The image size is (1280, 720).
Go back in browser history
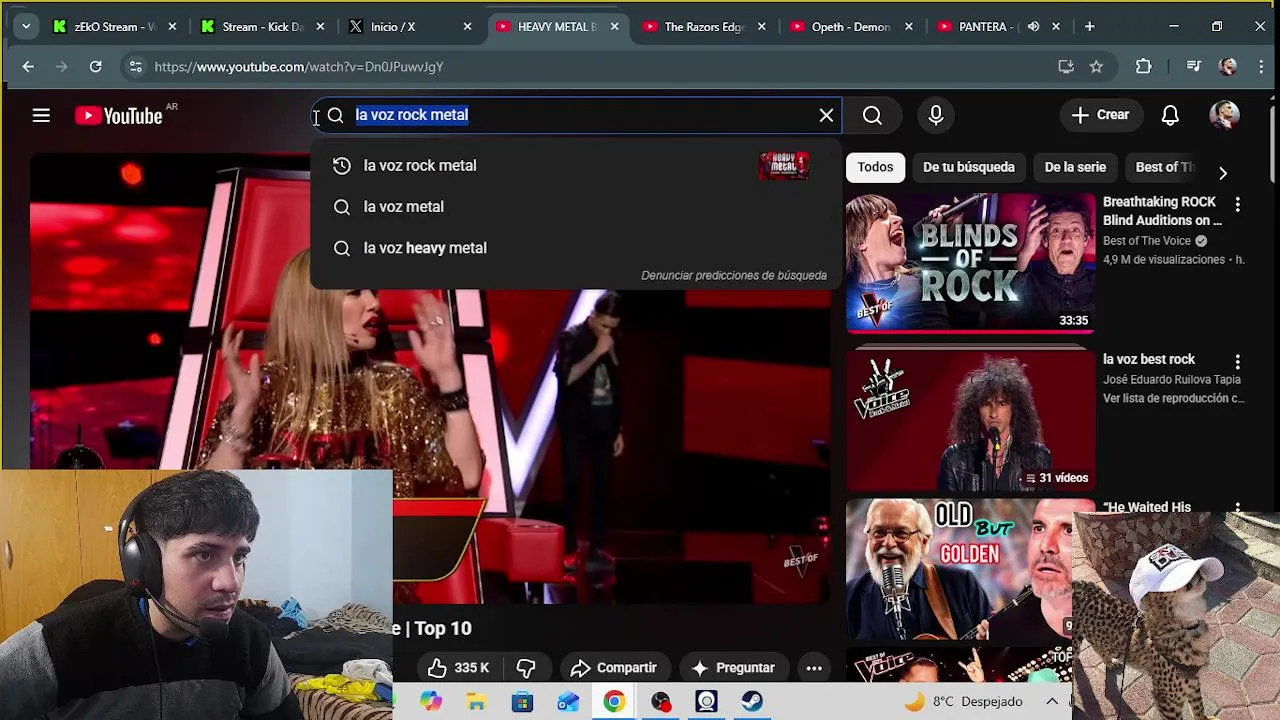[28, 66]
